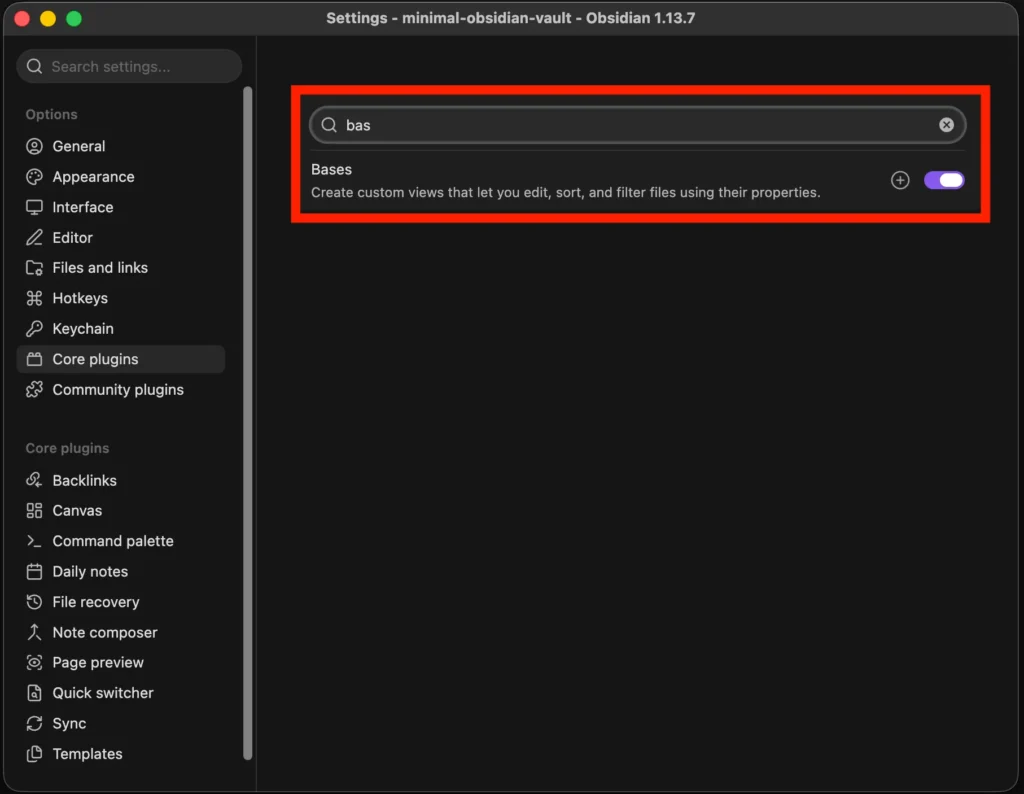Open the Hotkeys settings tab
1024x794 pixels.
coord(121,298)
